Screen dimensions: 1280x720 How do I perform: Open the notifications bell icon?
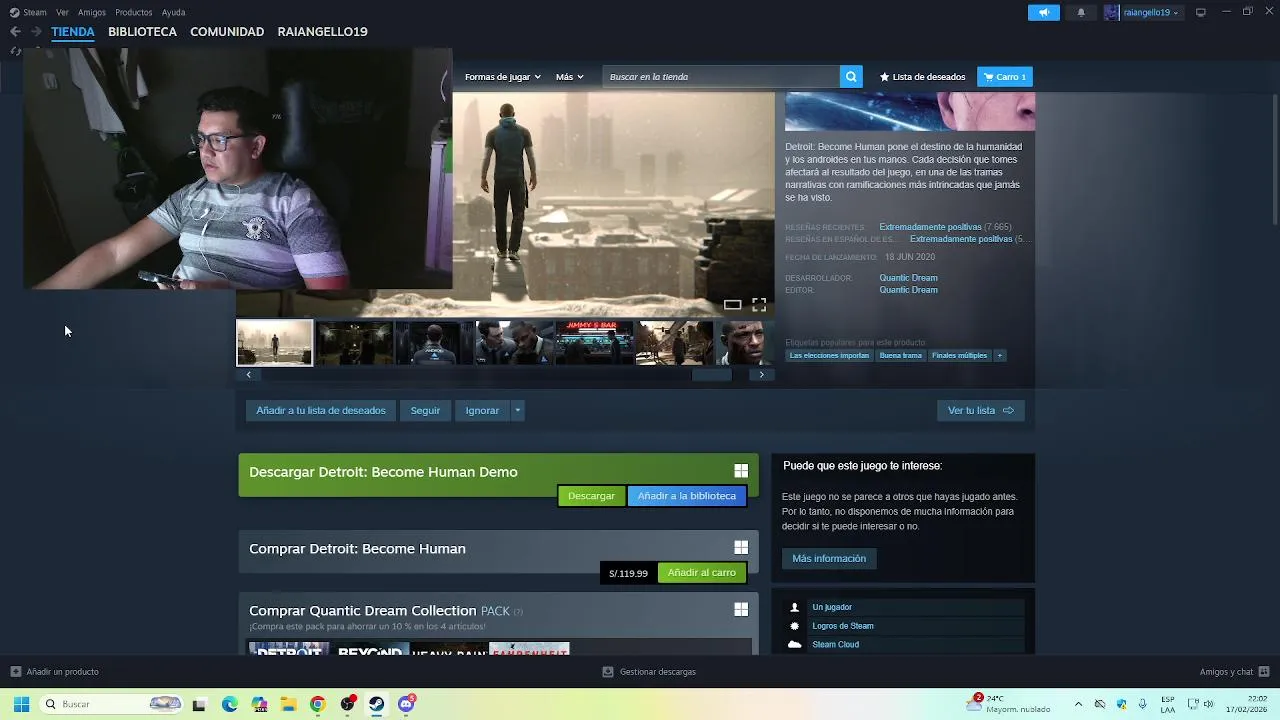click(1081, 12)
